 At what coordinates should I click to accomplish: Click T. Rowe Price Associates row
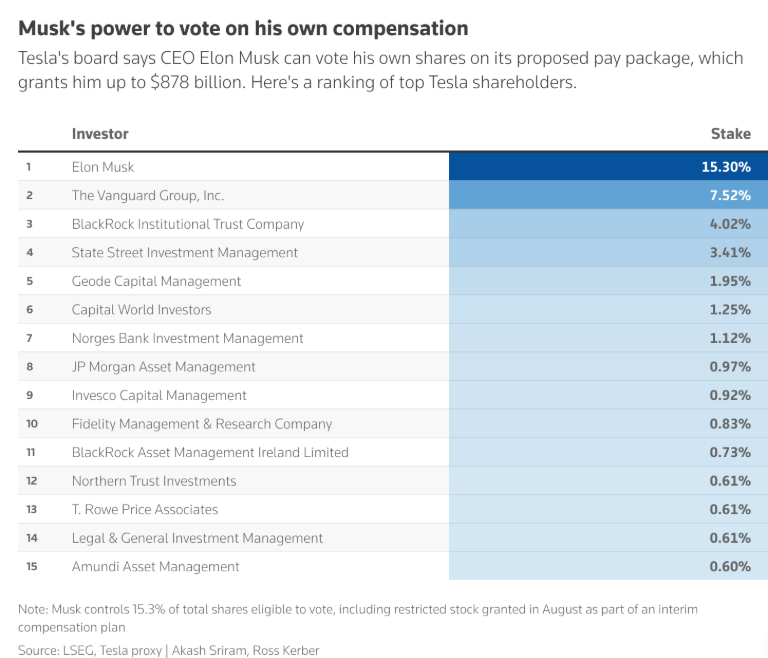[145, 509]
